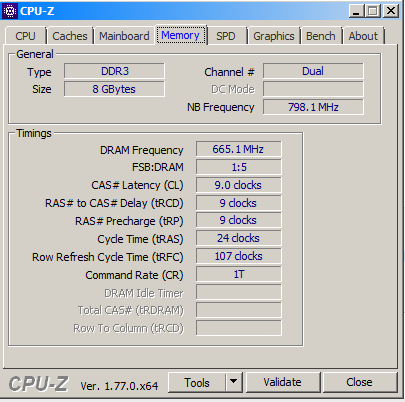View the About tab
405x402 pixels.
tap(363, 36)
